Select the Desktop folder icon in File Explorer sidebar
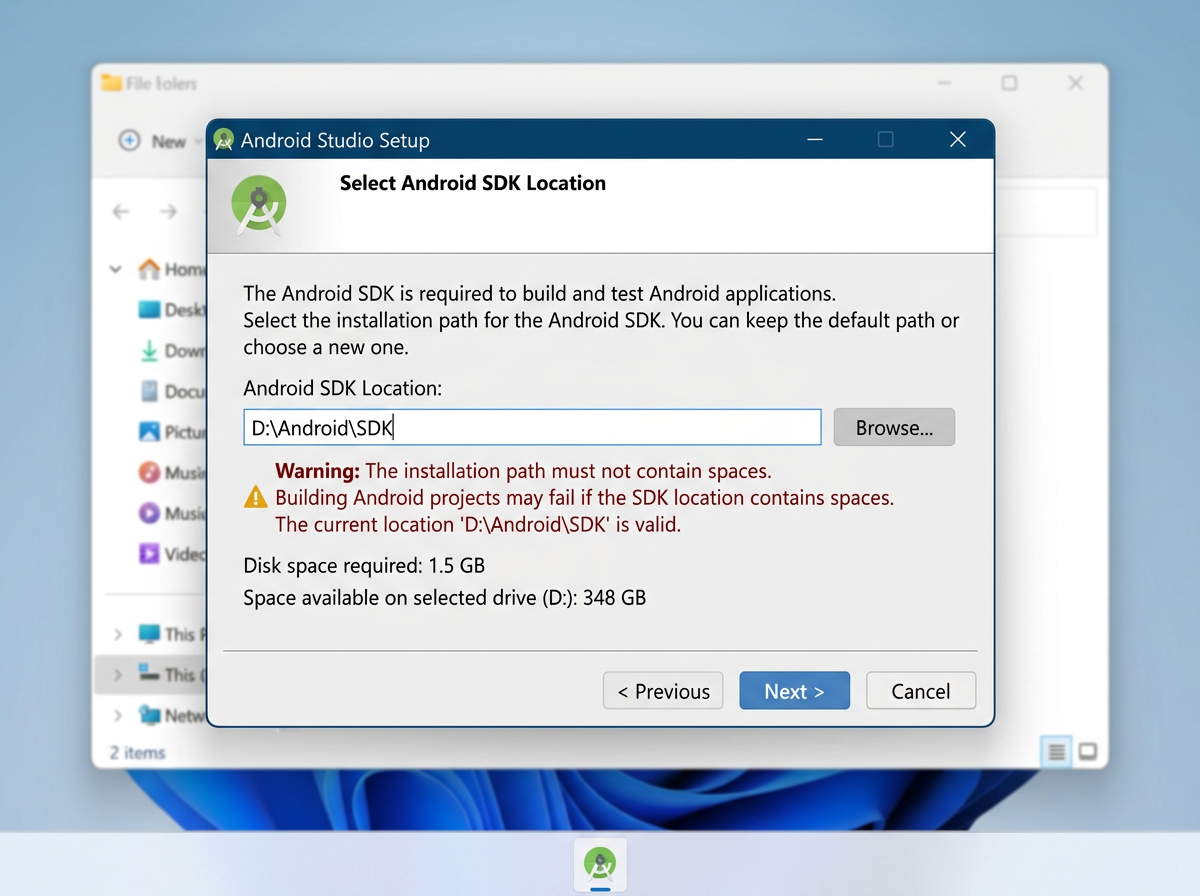This screenshot has width=1200, height=896. click(149, 310)
